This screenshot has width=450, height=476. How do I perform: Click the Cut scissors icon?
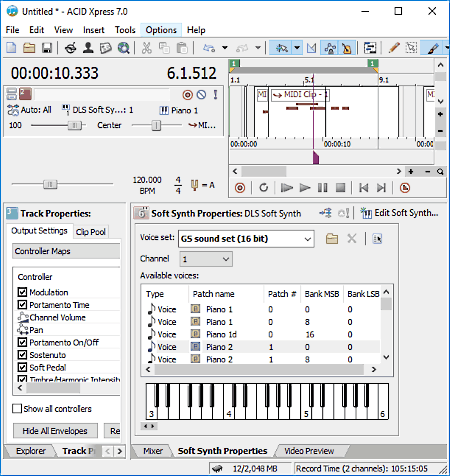[147, 48]
